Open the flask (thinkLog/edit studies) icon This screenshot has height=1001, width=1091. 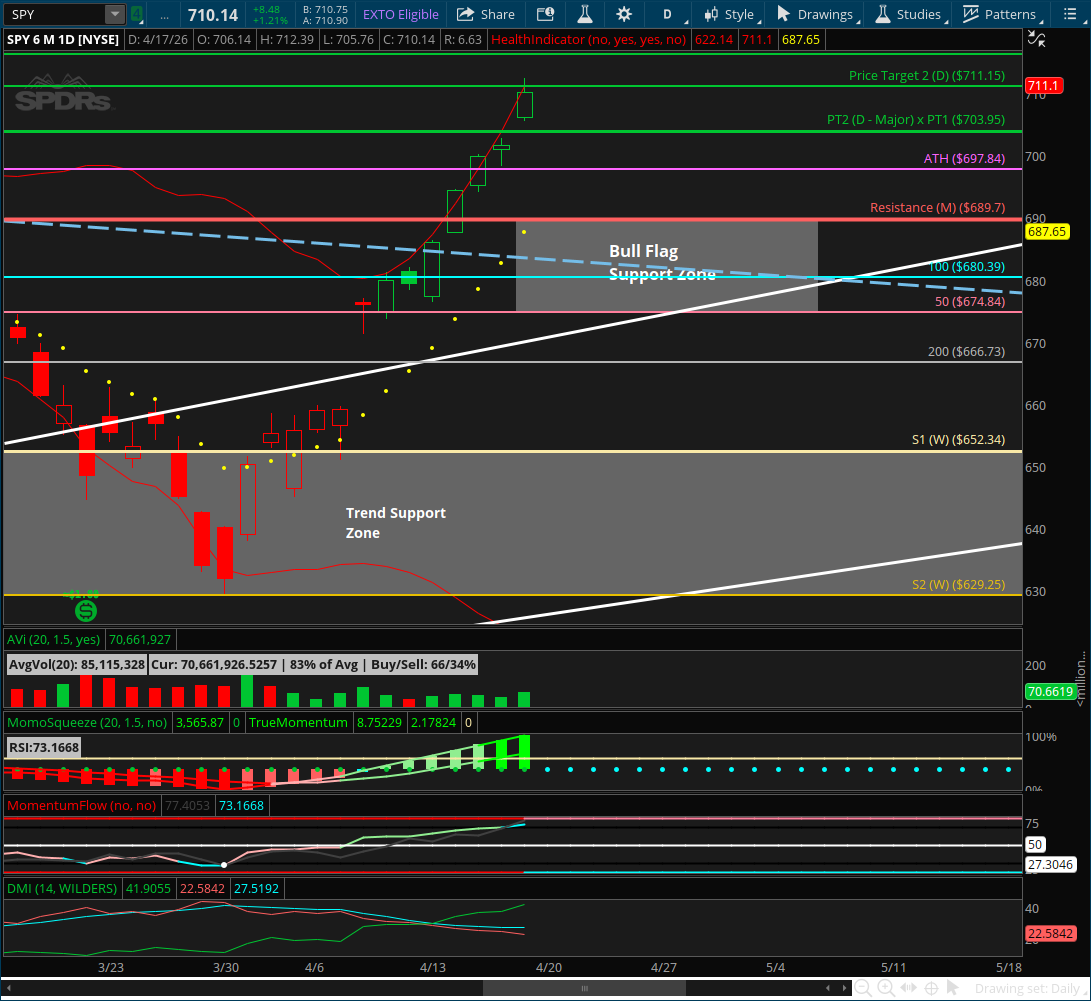pos(585,15)
